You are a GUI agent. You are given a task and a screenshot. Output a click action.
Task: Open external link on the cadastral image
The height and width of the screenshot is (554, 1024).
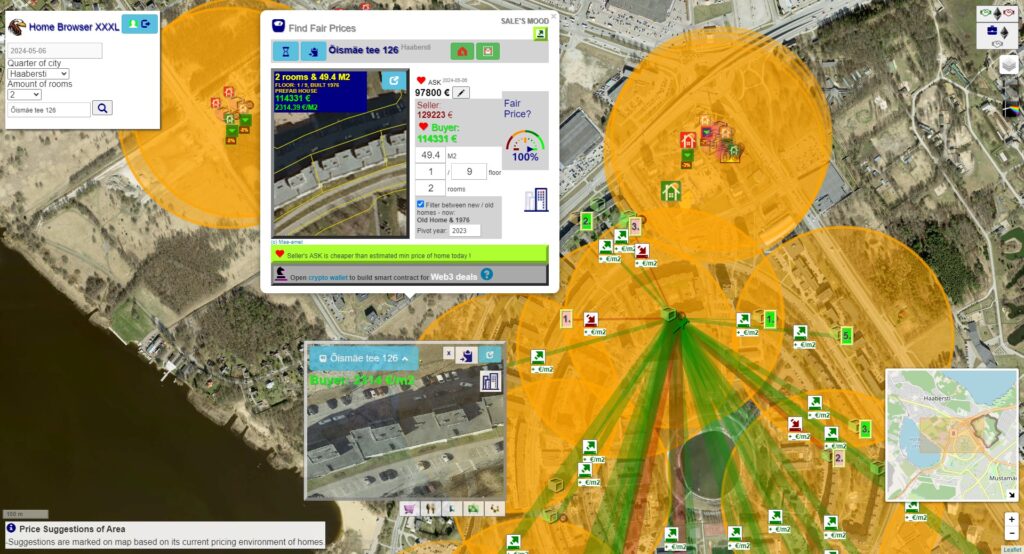393,81
